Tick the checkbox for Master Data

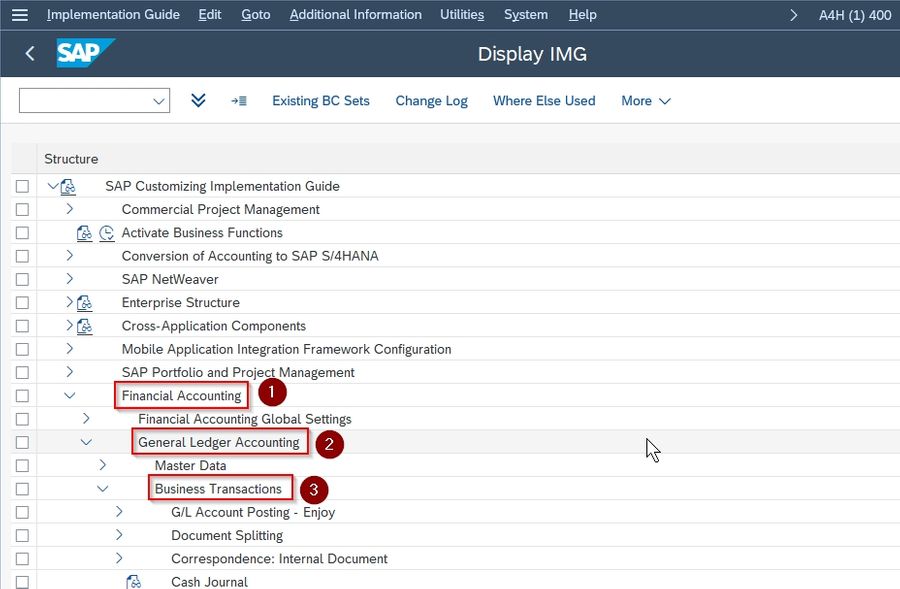coord(22,466)
